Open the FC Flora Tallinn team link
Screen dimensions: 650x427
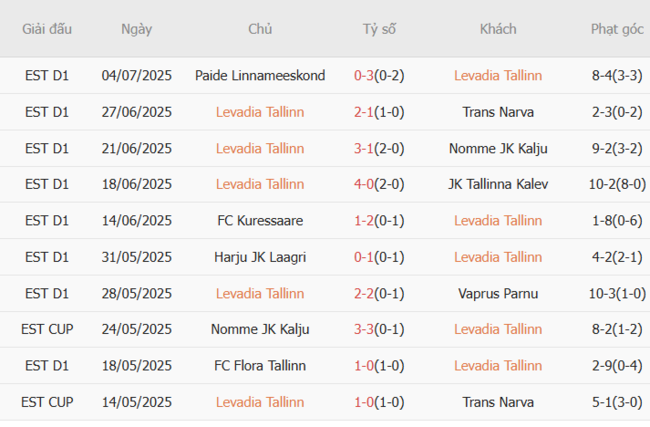tap(260, 366)
